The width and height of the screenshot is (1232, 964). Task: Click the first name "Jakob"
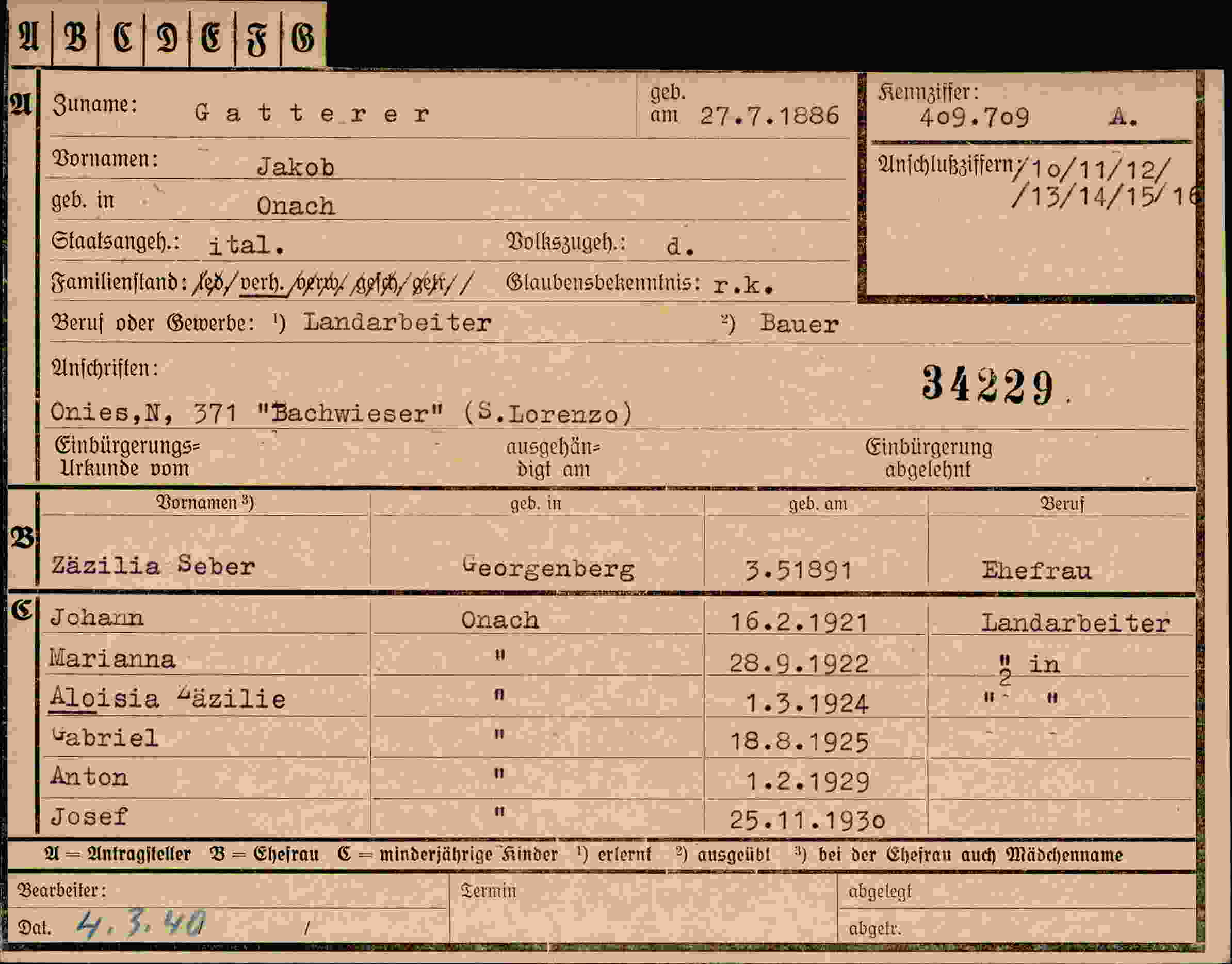pyautogui.click(x=296, y=167)
